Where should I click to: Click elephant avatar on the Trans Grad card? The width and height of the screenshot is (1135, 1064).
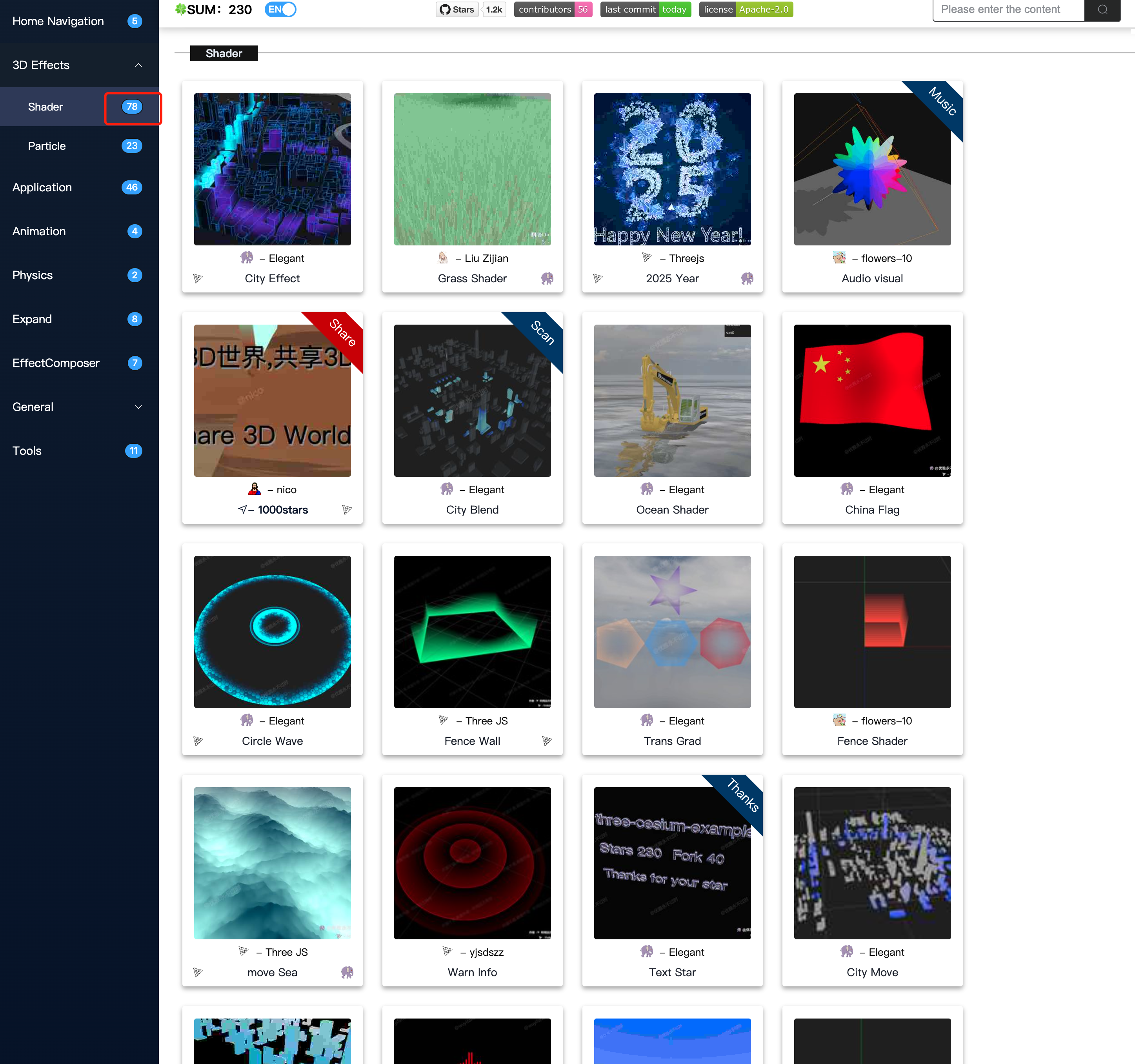[647, 720]
